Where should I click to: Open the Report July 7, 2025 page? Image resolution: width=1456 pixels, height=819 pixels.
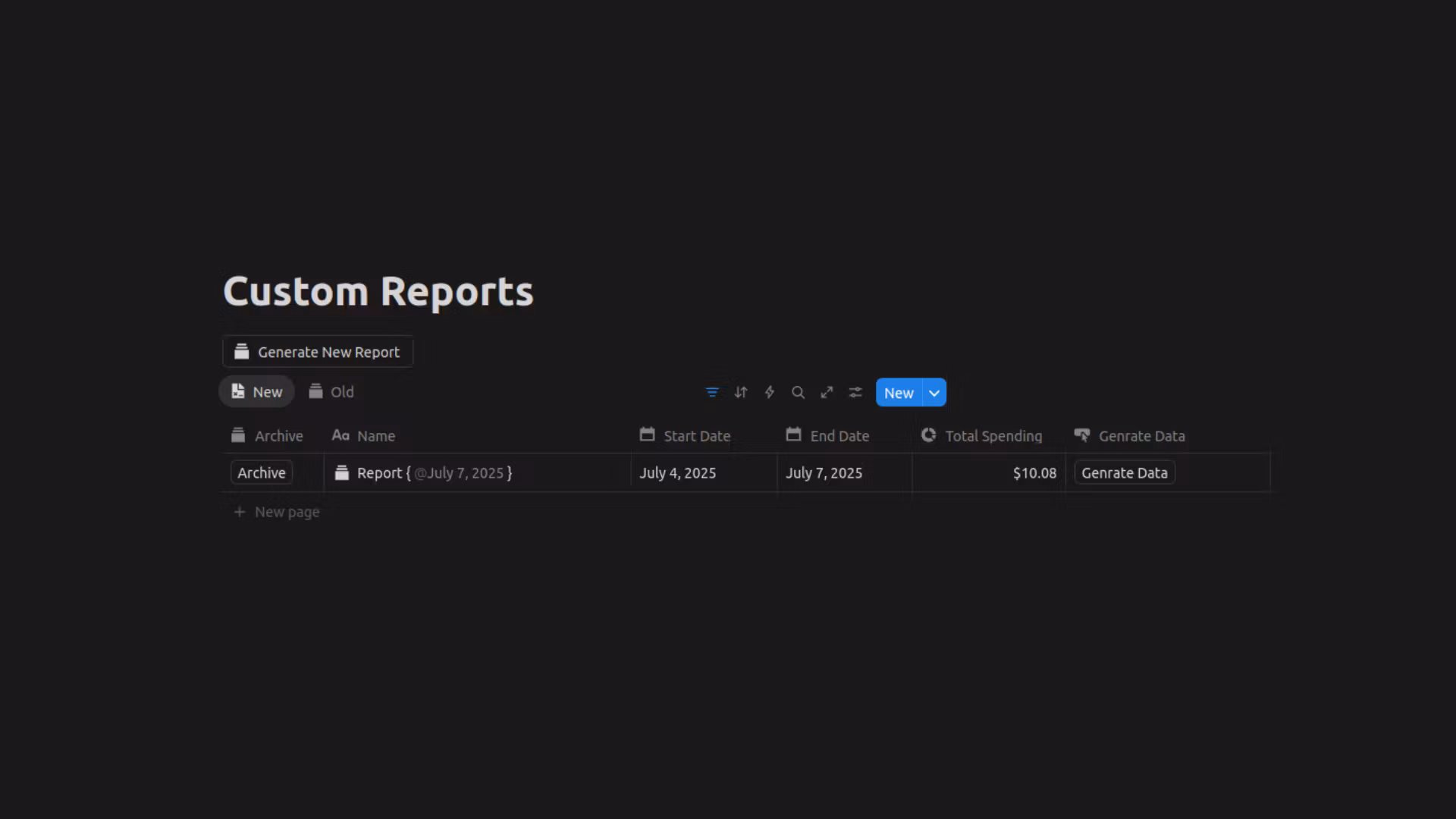point(435,472)
